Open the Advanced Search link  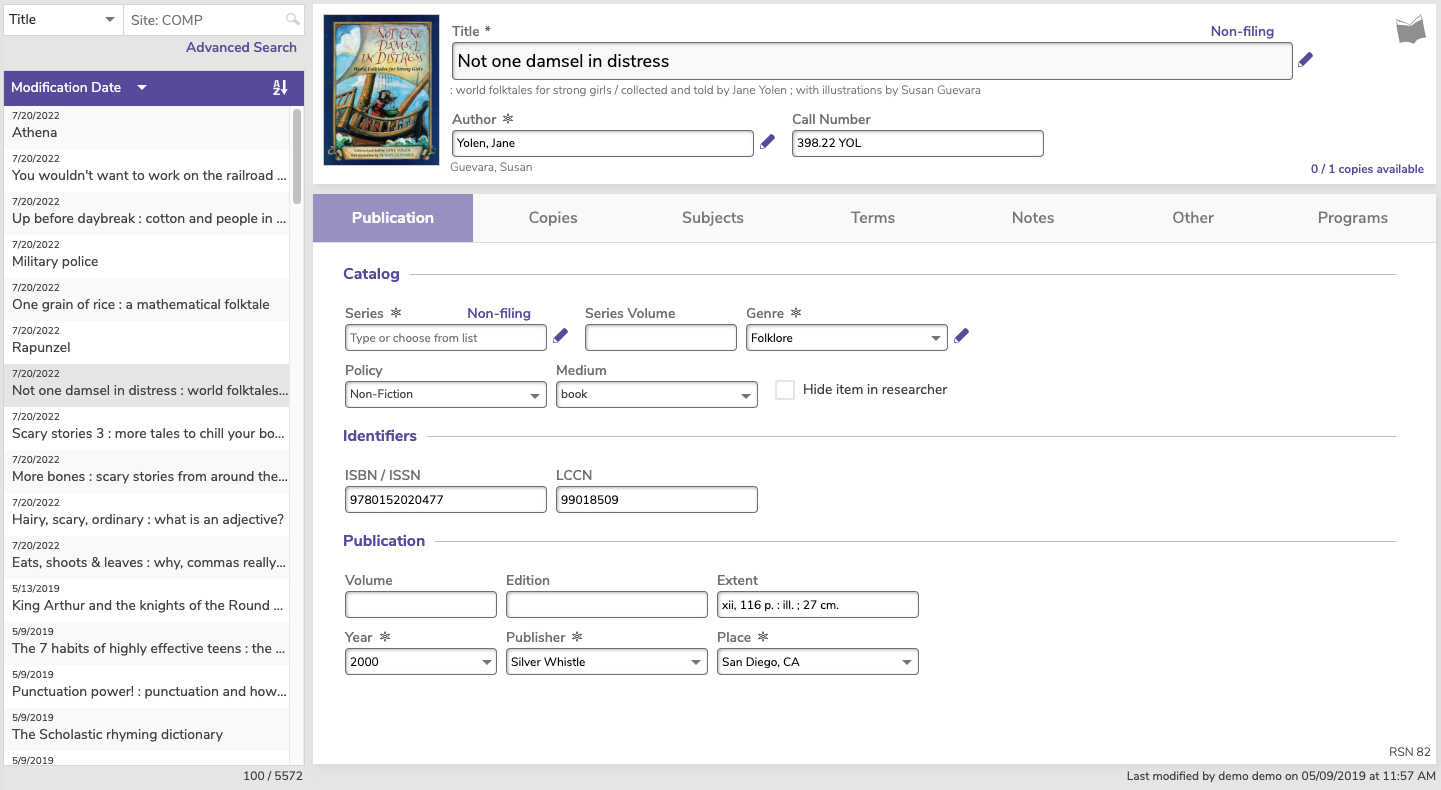241,47
